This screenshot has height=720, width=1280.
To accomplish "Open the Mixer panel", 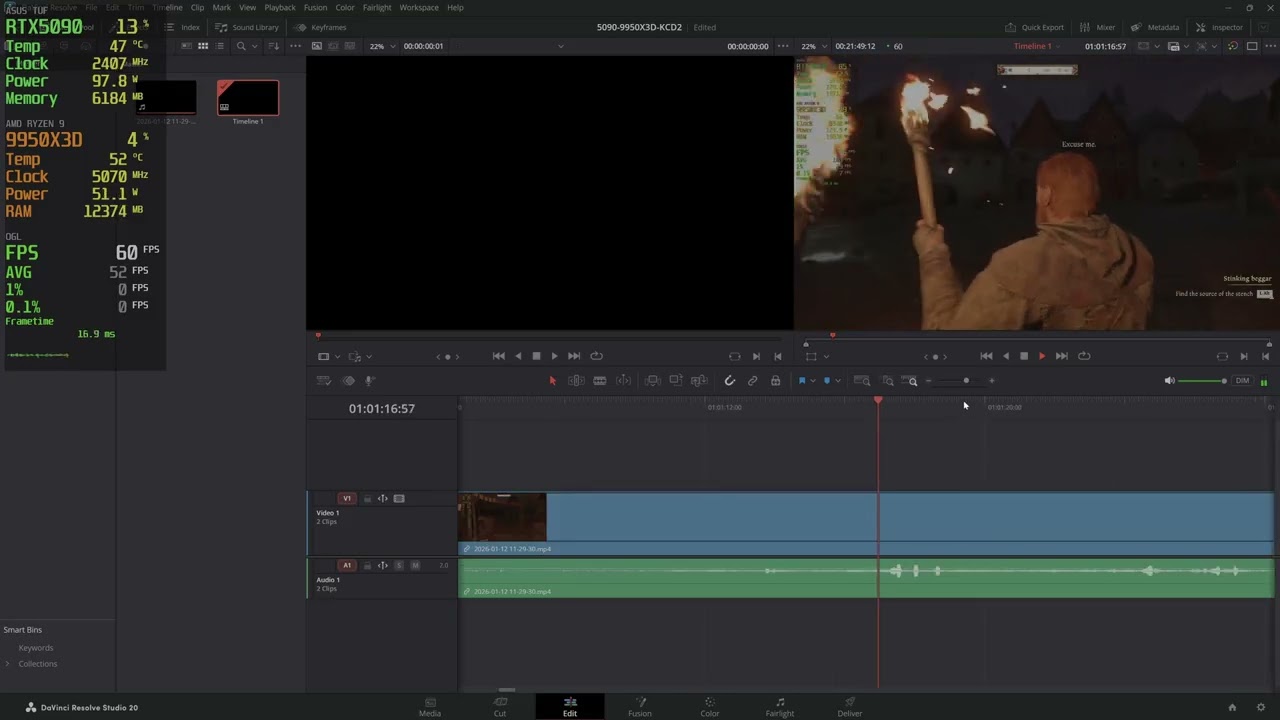I will coord(1098,27).
